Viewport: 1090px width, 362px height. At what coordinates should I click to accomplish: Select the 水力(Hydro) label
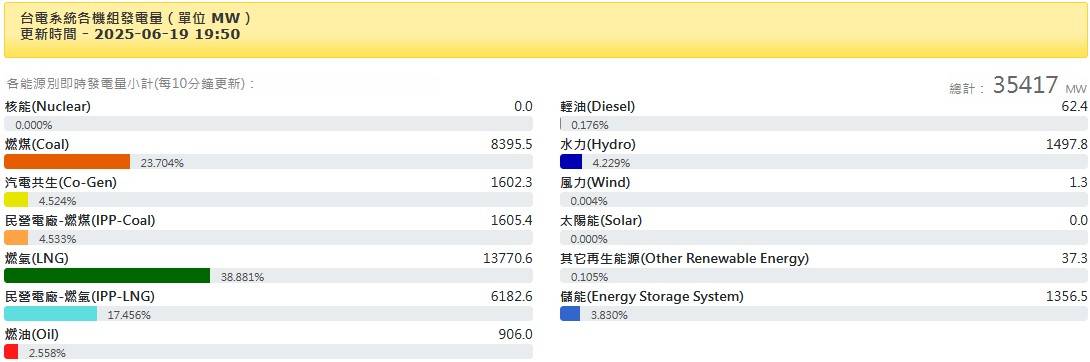pyautogui.click(x=598, y=145)
